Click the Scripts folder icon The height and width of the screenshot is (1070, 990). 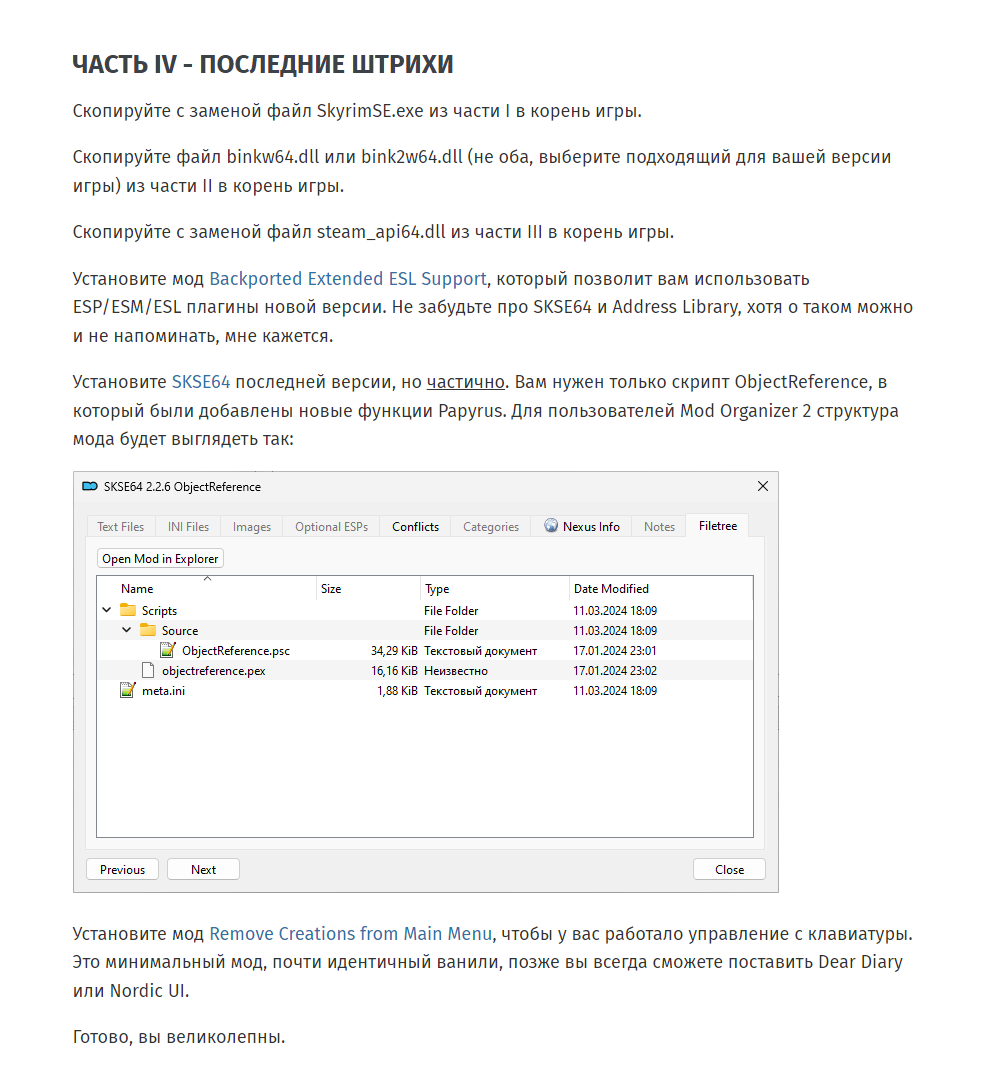point(128,609)
